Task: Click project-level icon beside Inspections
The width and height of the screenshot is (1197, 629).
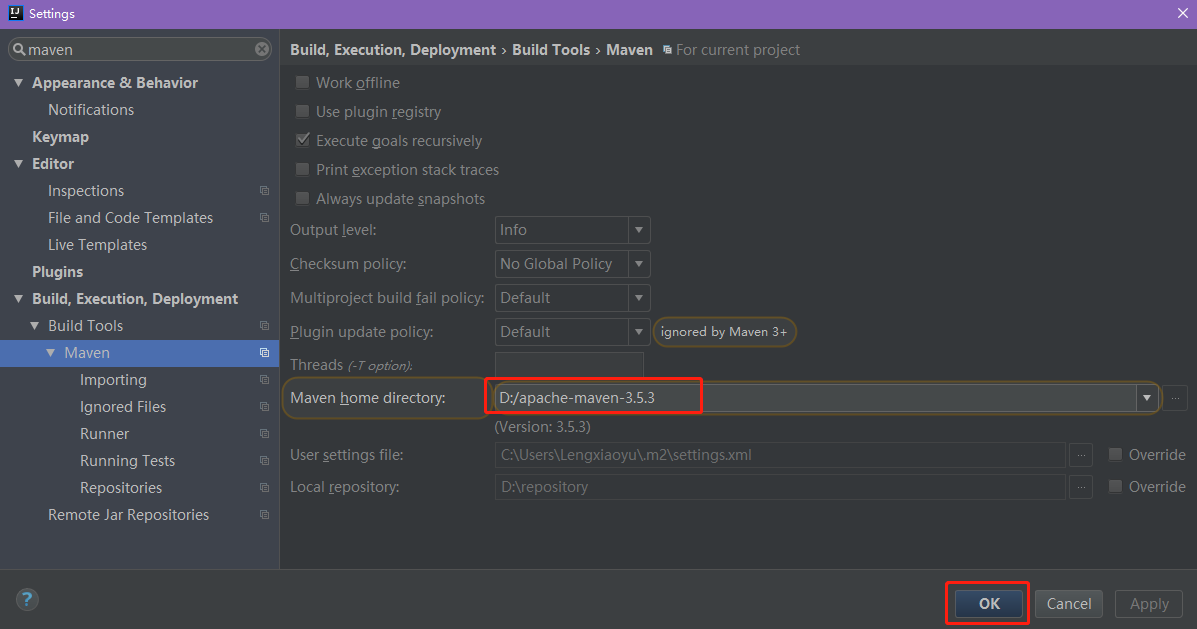Action: point(264,191)
